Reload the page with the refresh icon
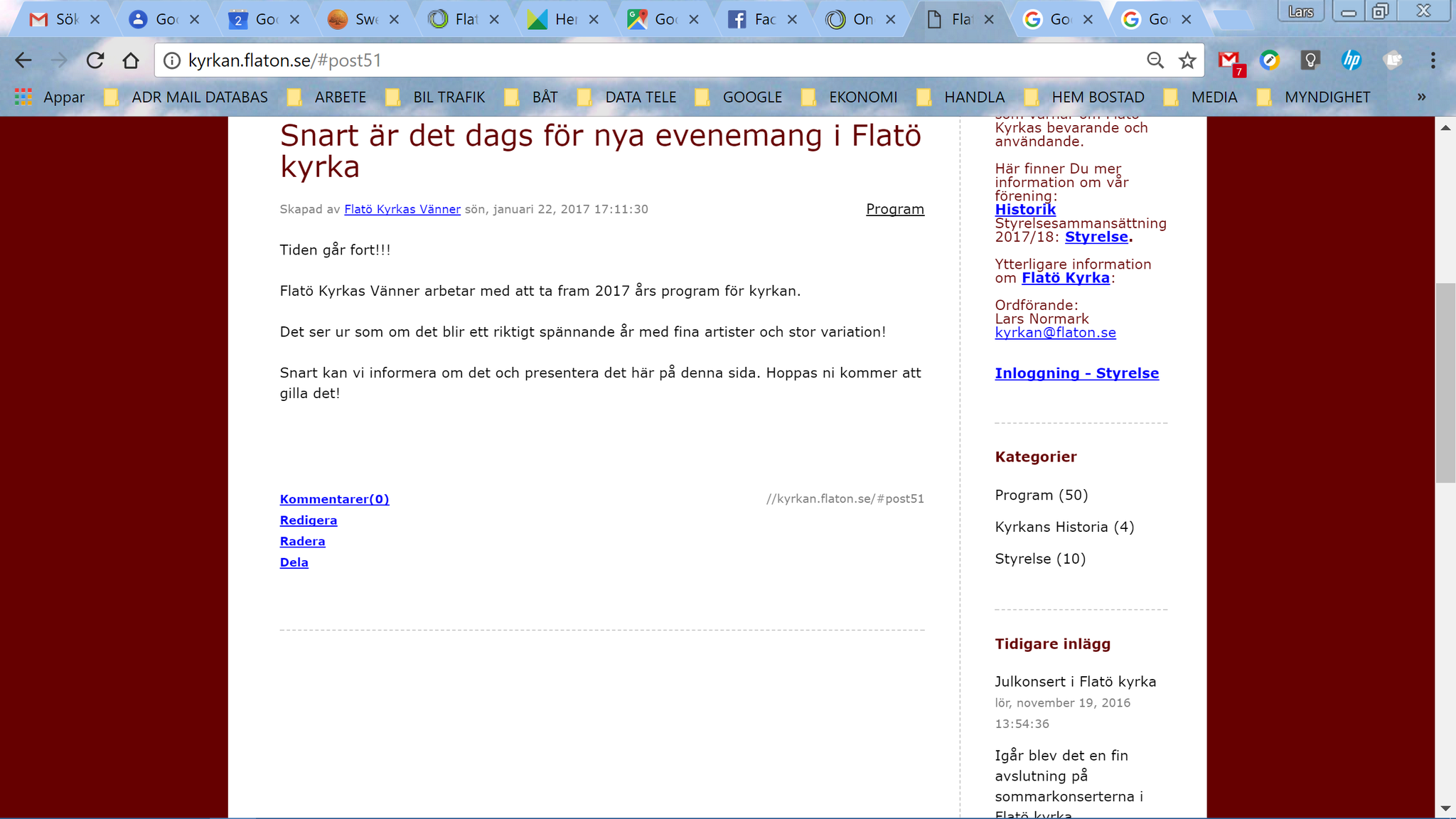The image size is (1456, 819). pos(95,60)
